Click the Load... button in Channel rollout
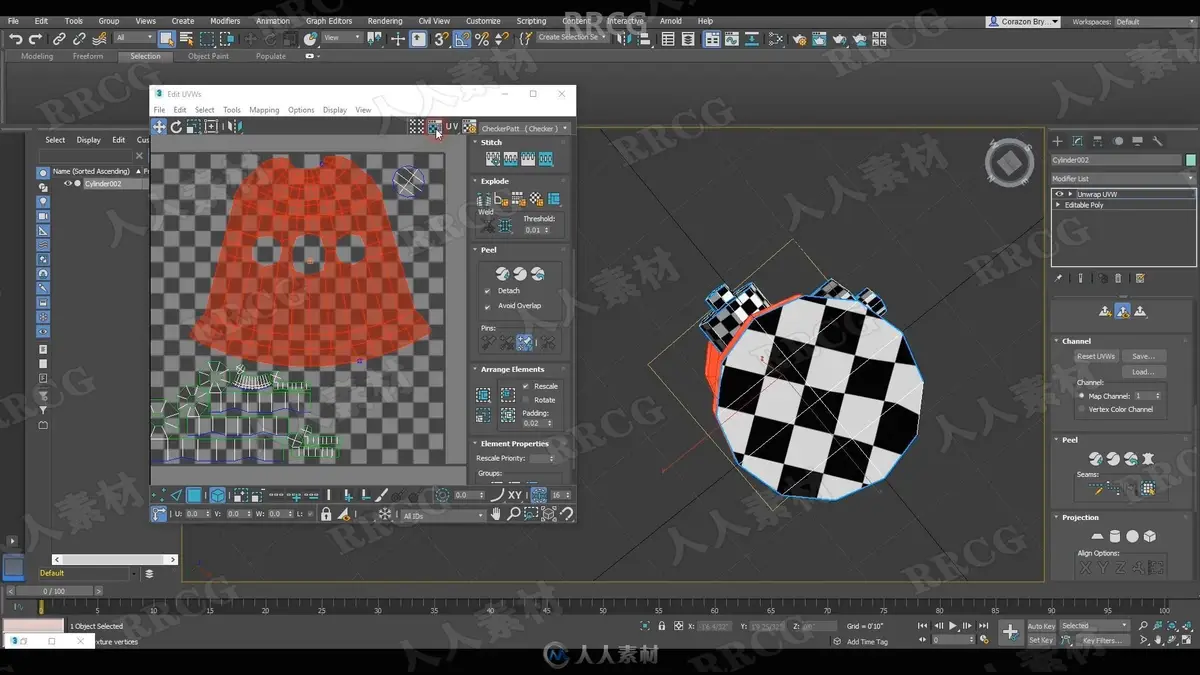Image resolution: width=1200 pixels, height=675 pixels. (1143, 372)
